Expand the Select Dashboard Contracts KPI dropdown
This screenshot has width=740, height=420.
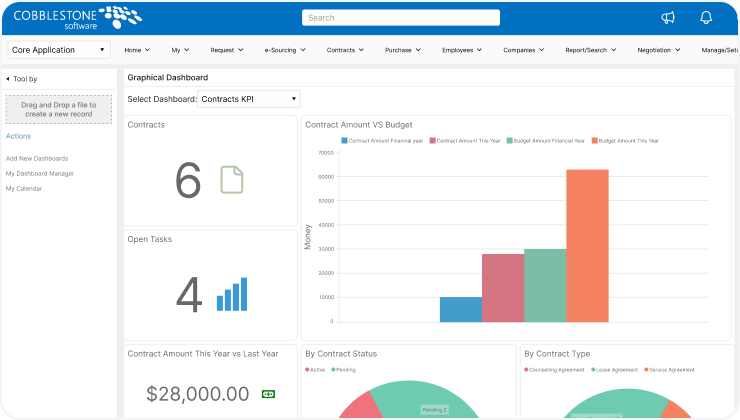pos(248,99)
